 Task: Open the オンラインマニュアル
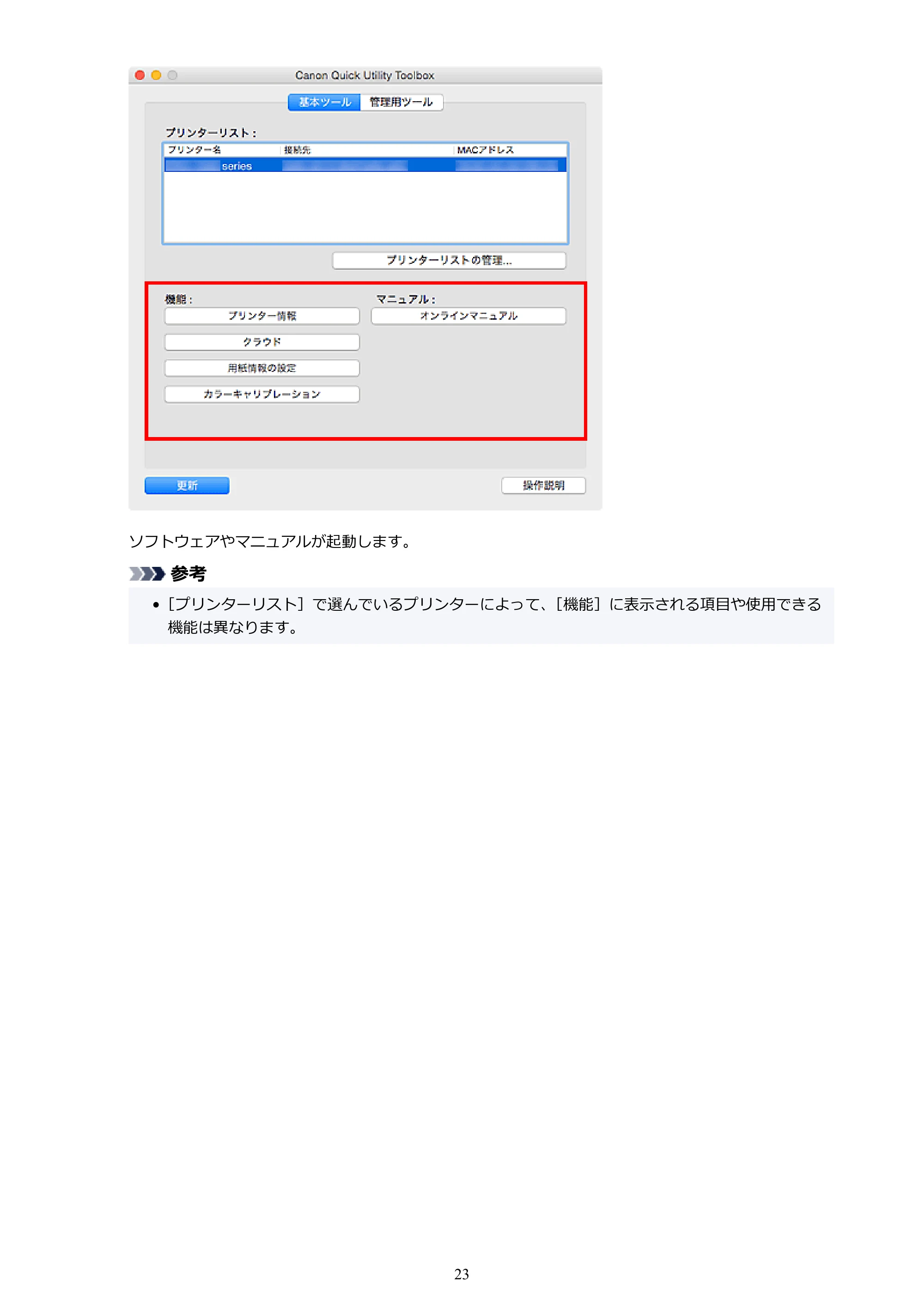coord(468,316)
